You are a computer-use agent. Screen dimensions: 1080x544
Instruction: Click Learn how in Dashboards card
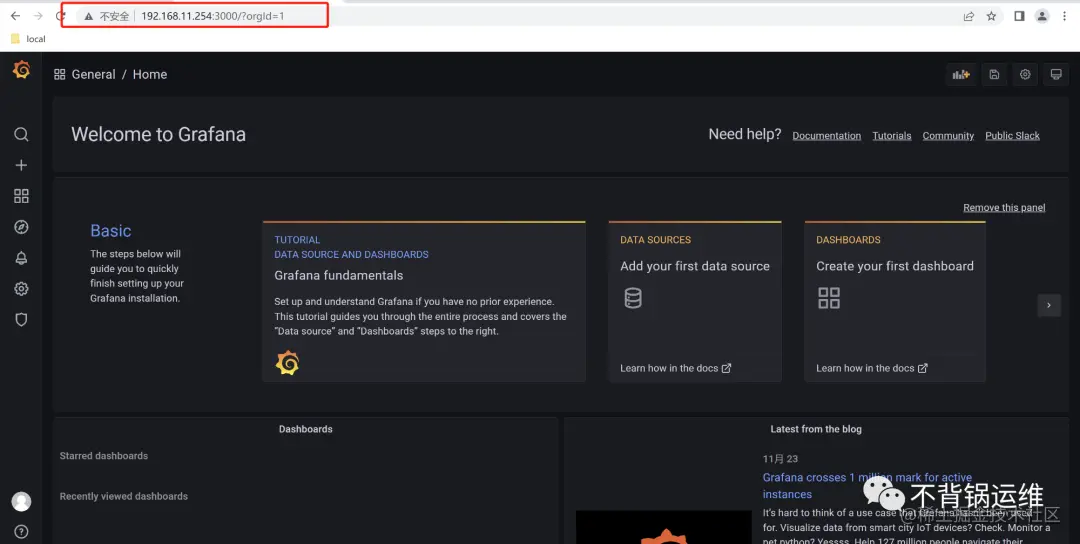872,368
